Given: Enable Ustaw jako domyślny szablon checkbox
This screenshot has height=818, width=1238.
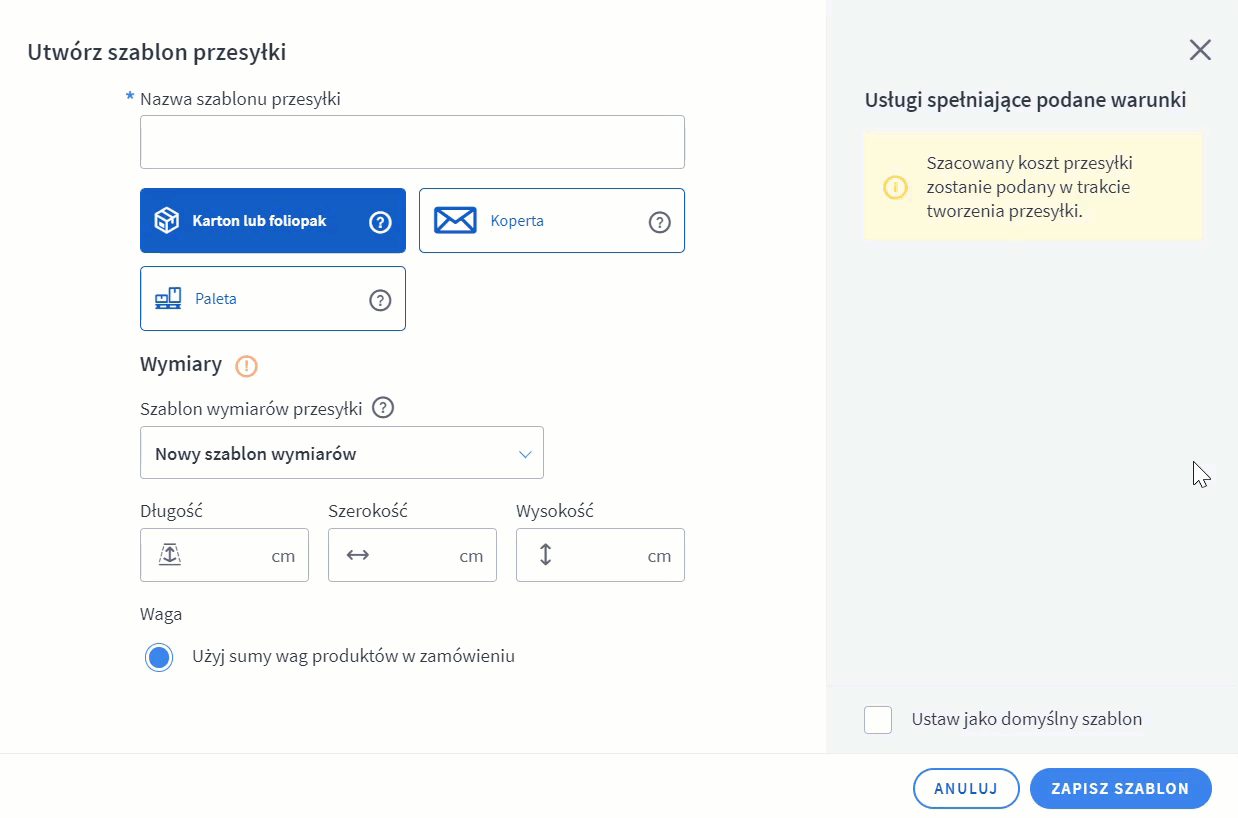Looking at the screenshot, I should pyautogui.click(x=878, y=719).
